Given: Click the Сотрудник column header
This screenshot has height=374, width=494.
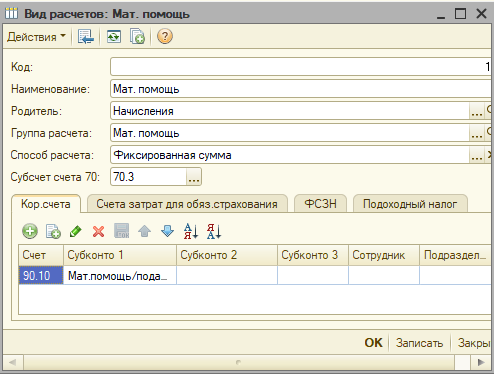Looking at the screenshot, I should (x=384, y=255).
